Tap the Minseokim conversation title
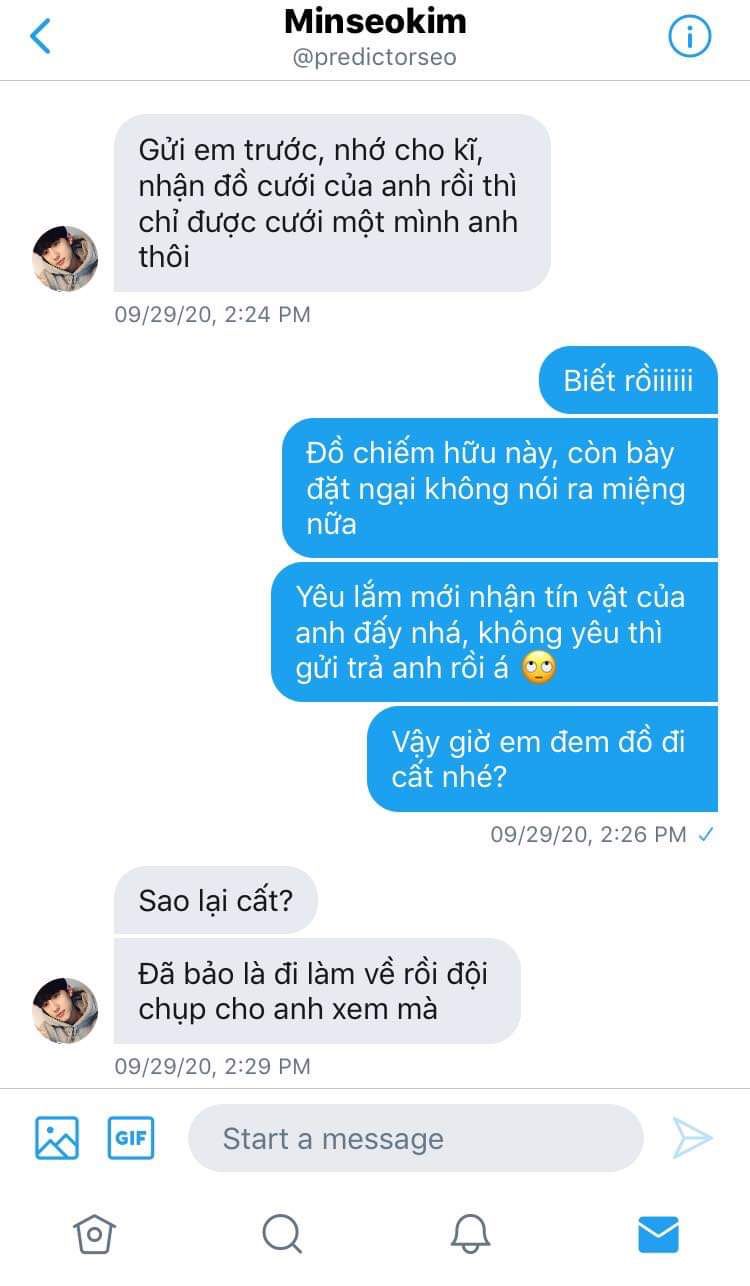This screenshot has height=1286, width=750. (375, 22)
